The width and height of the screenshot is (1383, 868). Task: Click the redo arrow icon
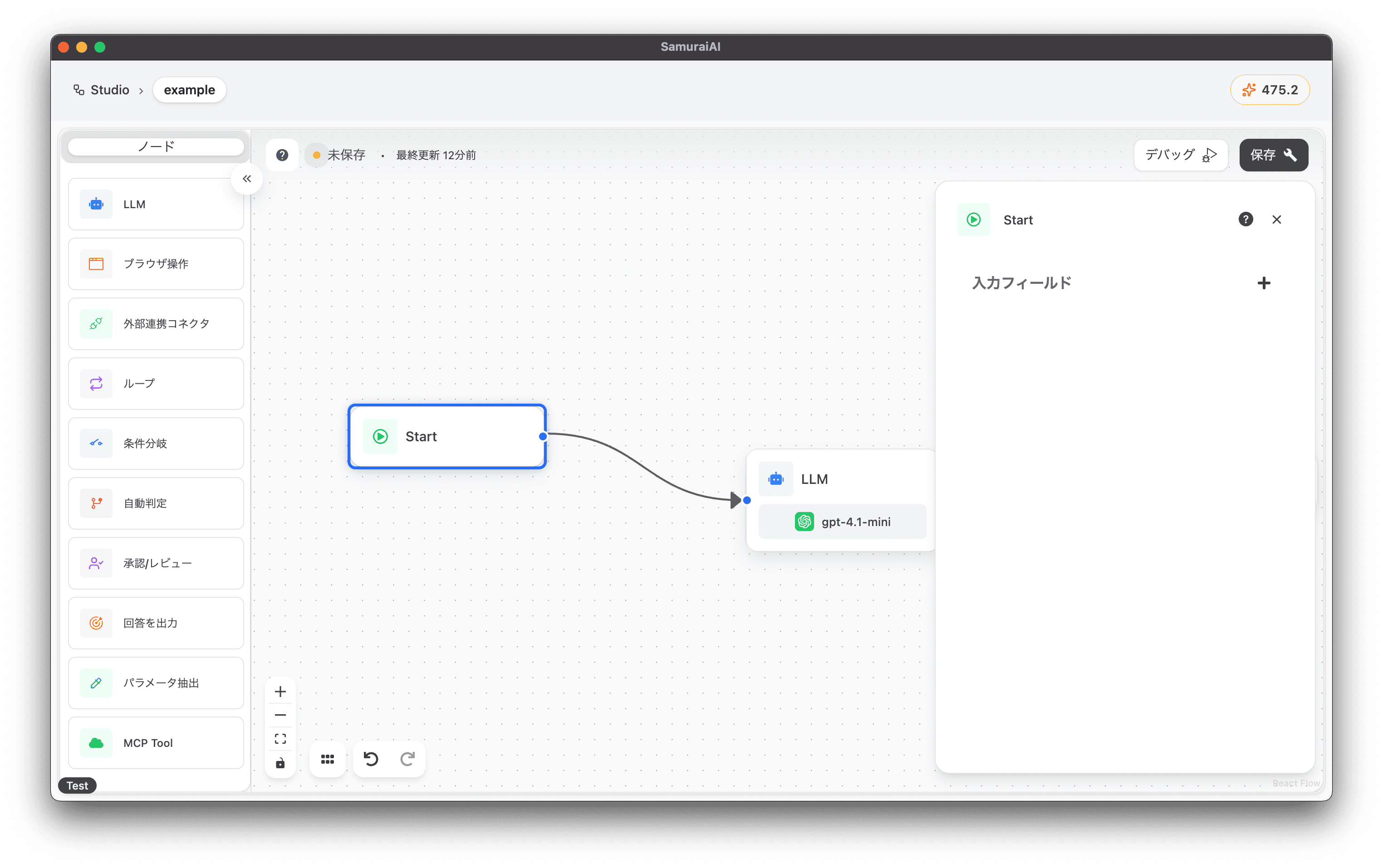coord(407,759)
